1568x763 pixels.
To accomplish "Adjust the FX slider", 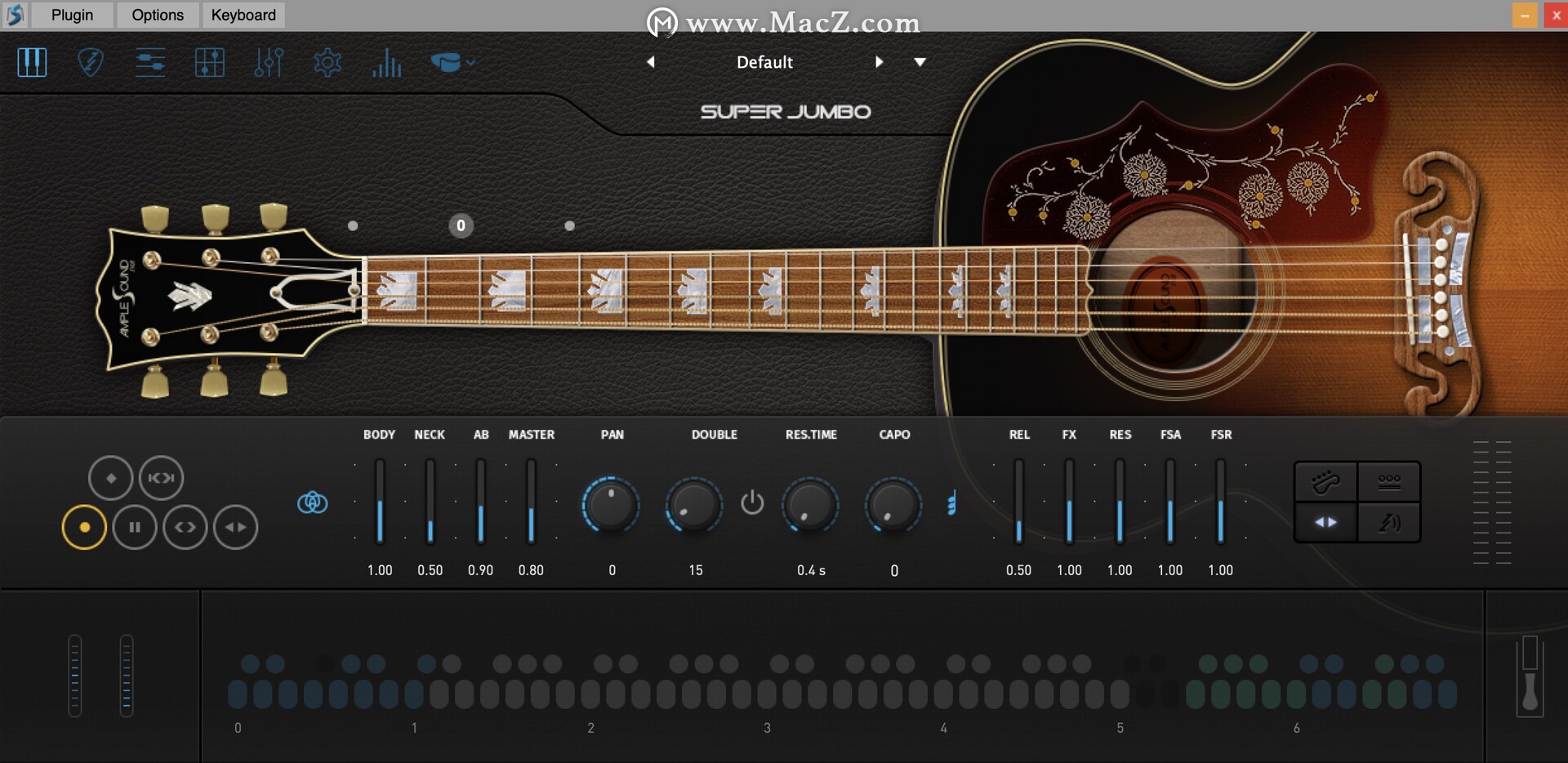I will point(1070,502).
